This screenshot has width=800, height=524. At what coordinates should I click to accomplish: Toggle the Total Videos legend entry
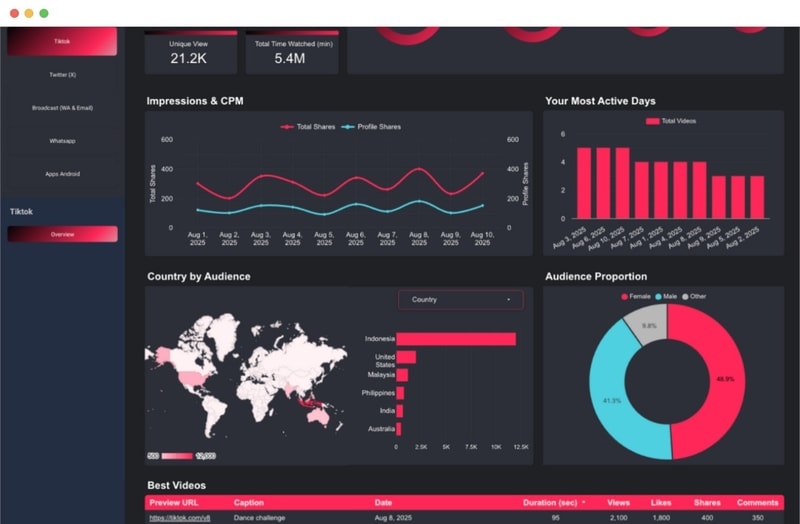point(670,121)
